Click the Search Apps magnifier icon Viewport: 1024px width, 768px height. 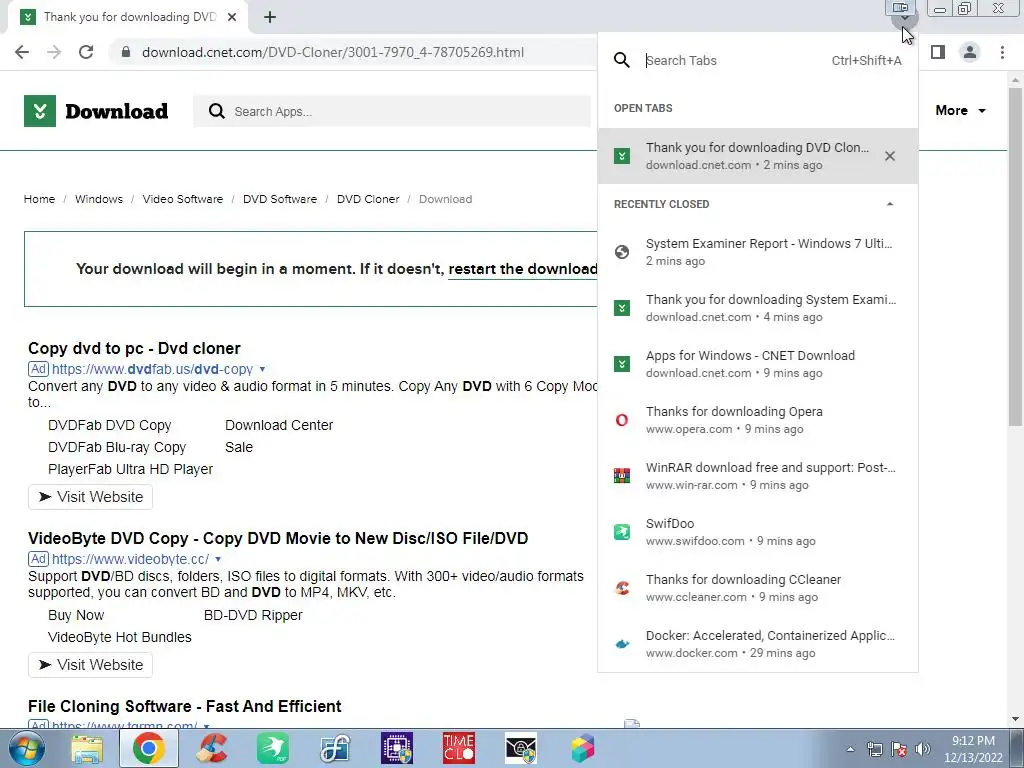tap(217, 112)
